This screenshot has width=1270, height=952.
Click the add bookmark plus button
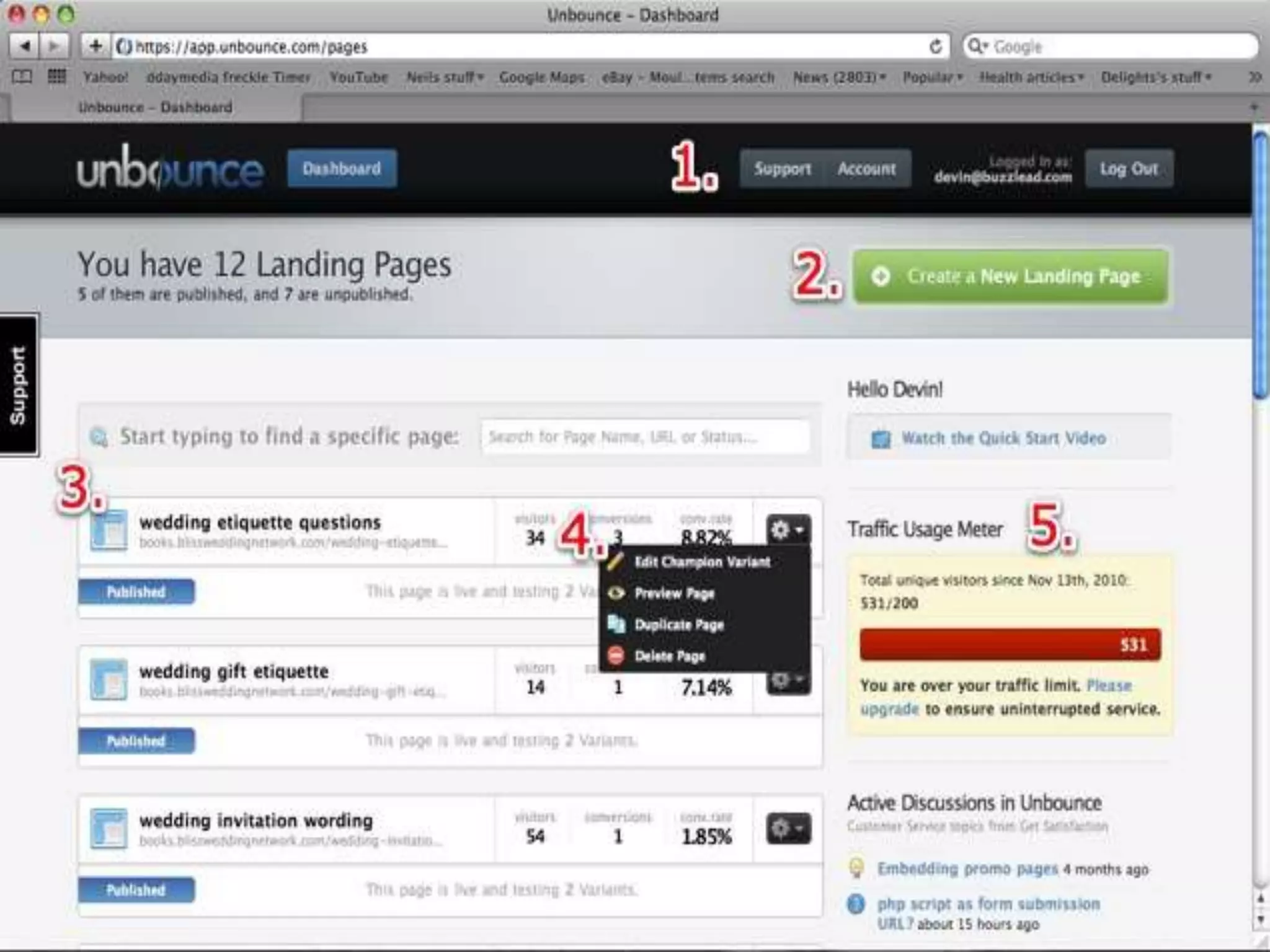coord(95,46)
